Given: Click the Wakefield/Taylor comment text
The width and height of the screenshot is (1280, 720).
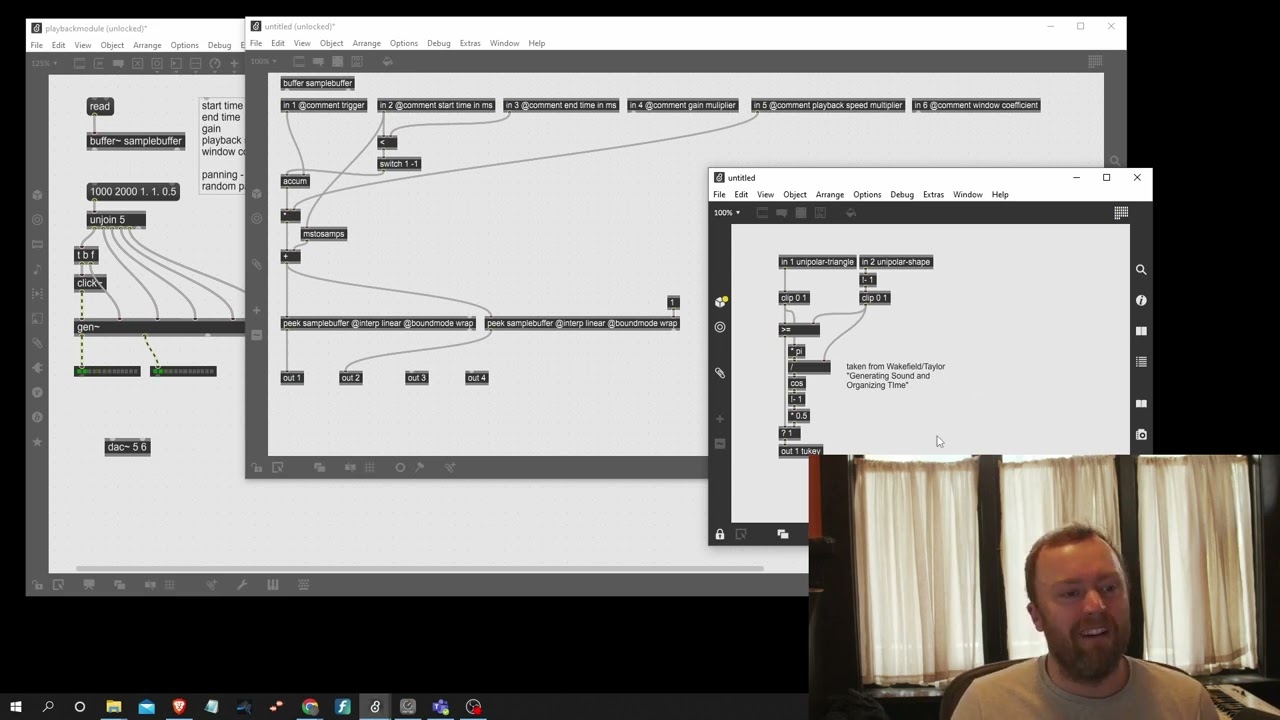Looking at the screenshot, I should tap(896, 376).
